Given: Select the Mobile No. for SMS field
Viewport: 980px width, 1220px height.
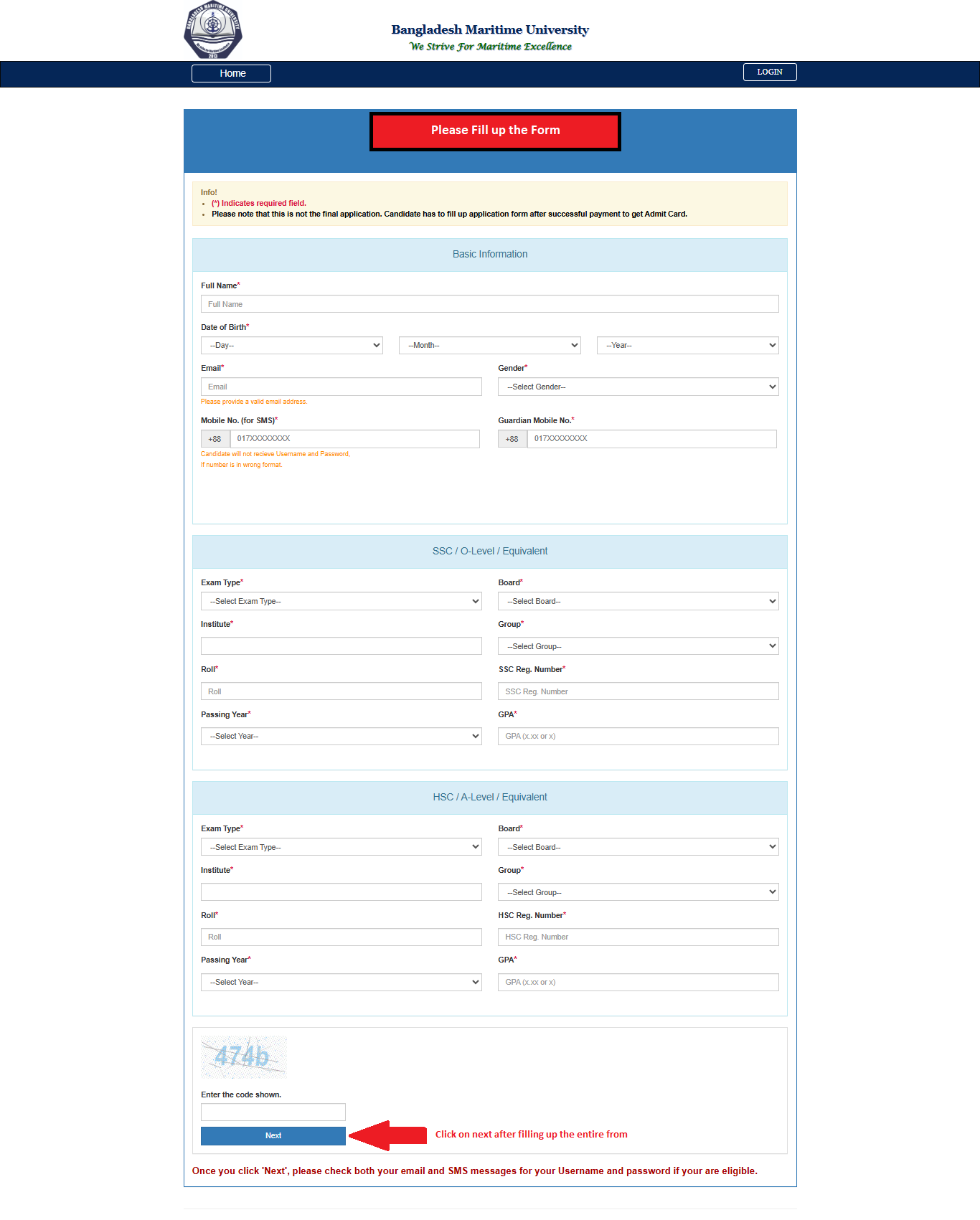Looking at the screenshot, I should point(354,439).
